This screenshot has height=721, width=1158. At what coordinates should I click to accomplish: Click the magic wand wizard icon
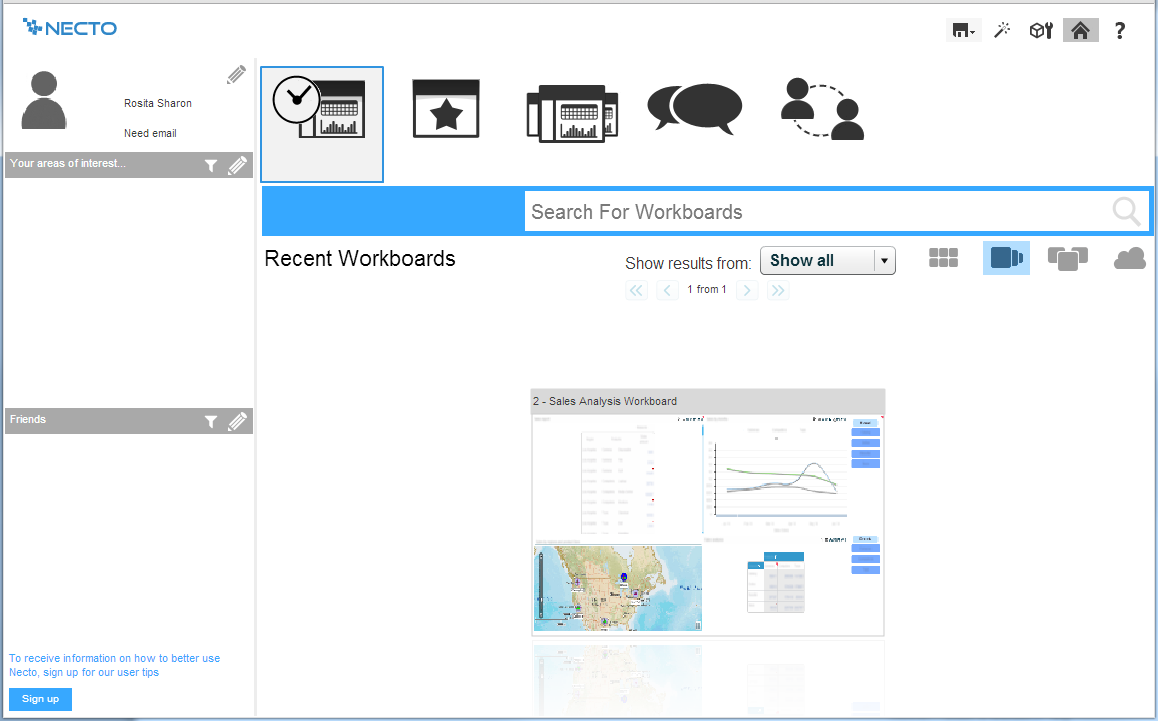[1002, 31]
